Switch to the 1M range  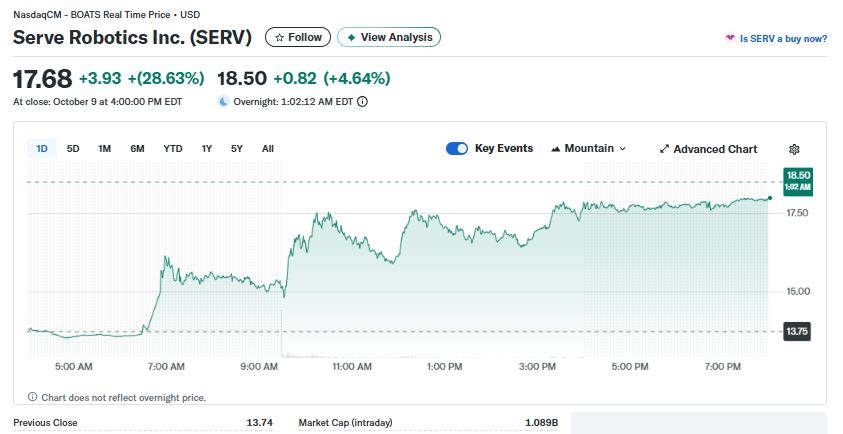click(x=104, y=149)
